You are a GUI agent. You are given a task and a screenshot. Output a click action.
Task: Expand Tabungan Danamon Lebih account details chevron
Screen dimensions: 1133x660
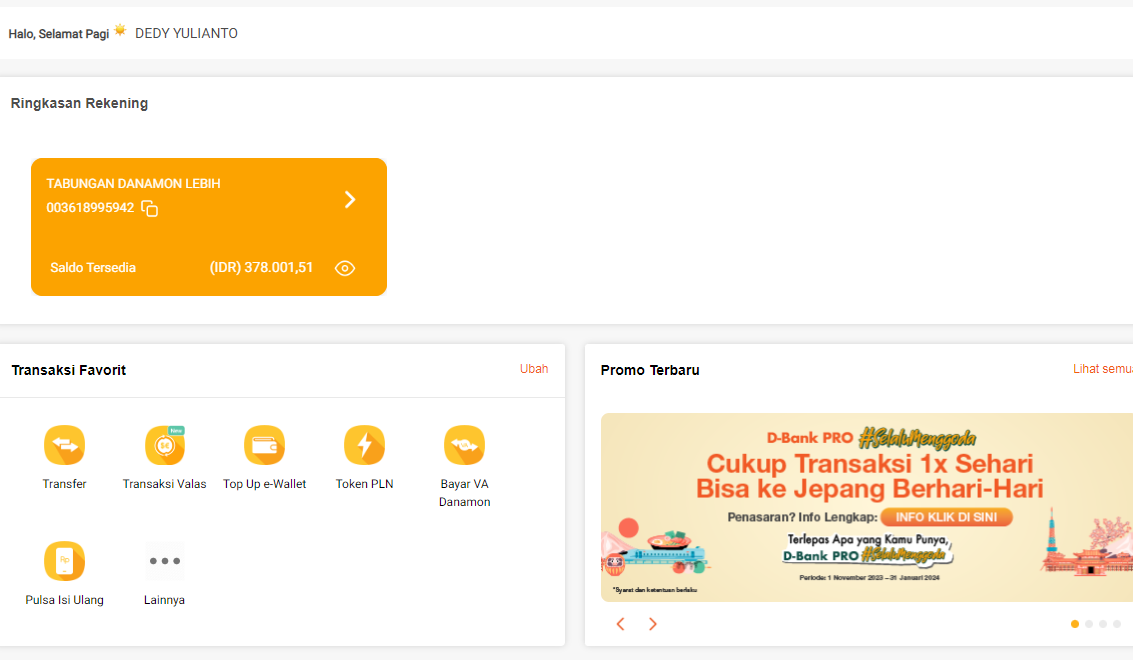(350, 200)
